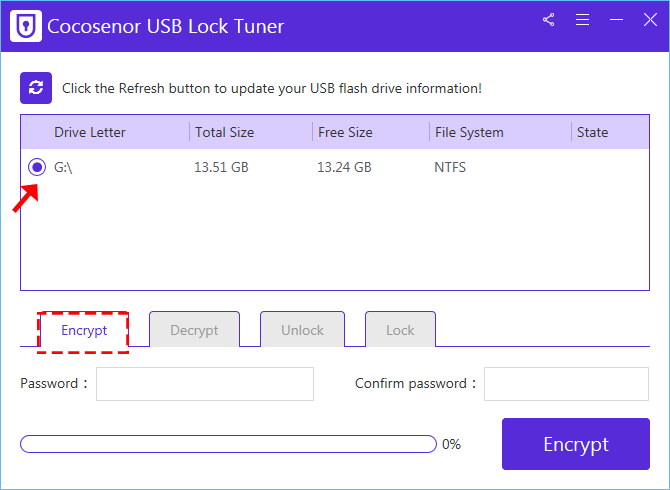Focus the Confirm password field
670x490 pixels.
click(x=567, y=384)
